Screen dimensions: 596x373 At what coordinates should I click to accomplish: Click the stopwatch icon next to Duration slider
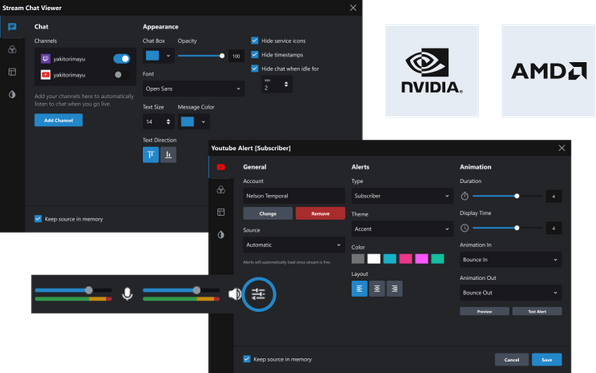click(464, 196)
